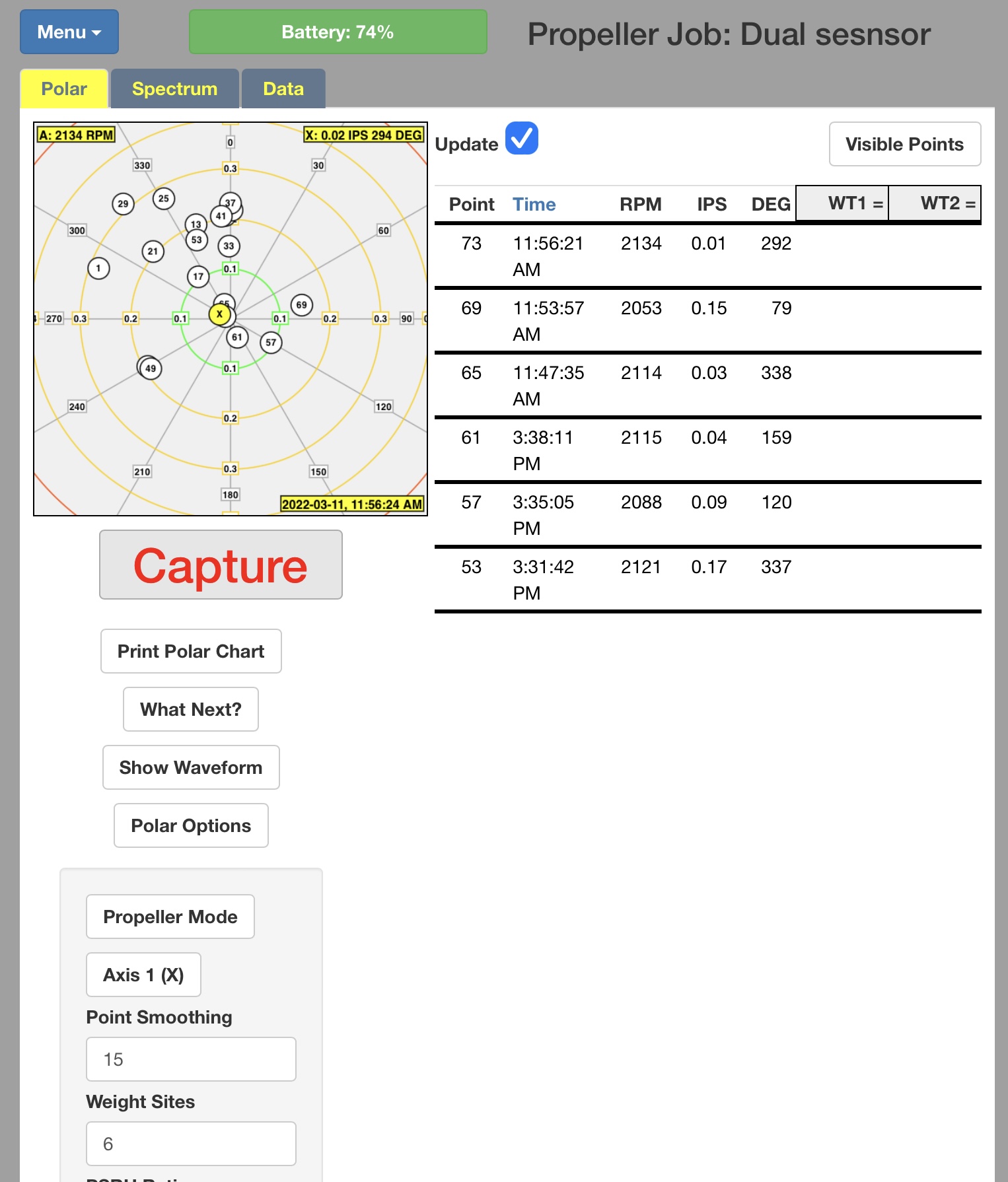Click the WT1 = column header
The width and height of the screenshot is (1008, 1182).
[842, 203]
